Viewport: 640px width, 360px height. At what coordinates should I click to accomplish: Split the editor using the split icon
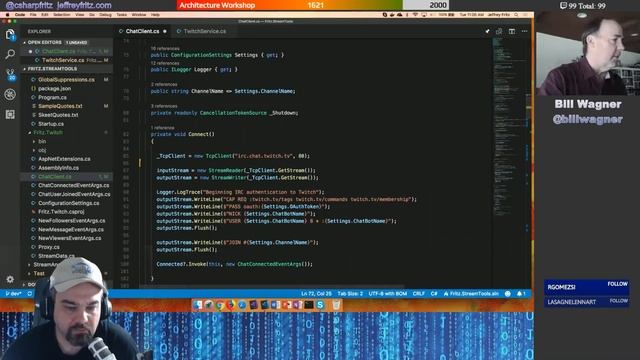(x=511, y=31)
